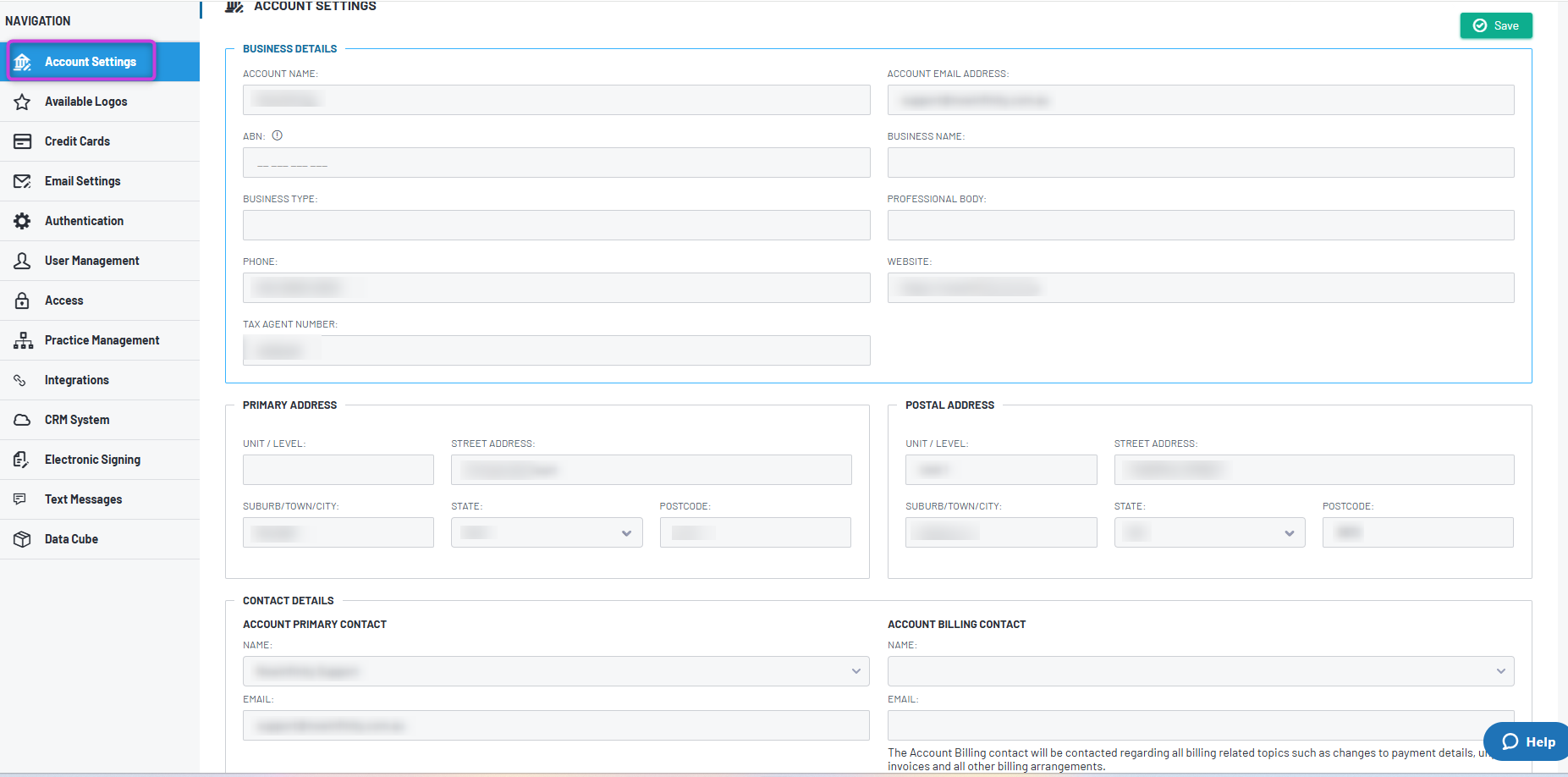Viewport: 1568px width, 777px height.
Task: Click the User Management person icon
Action: click(22, 261)
